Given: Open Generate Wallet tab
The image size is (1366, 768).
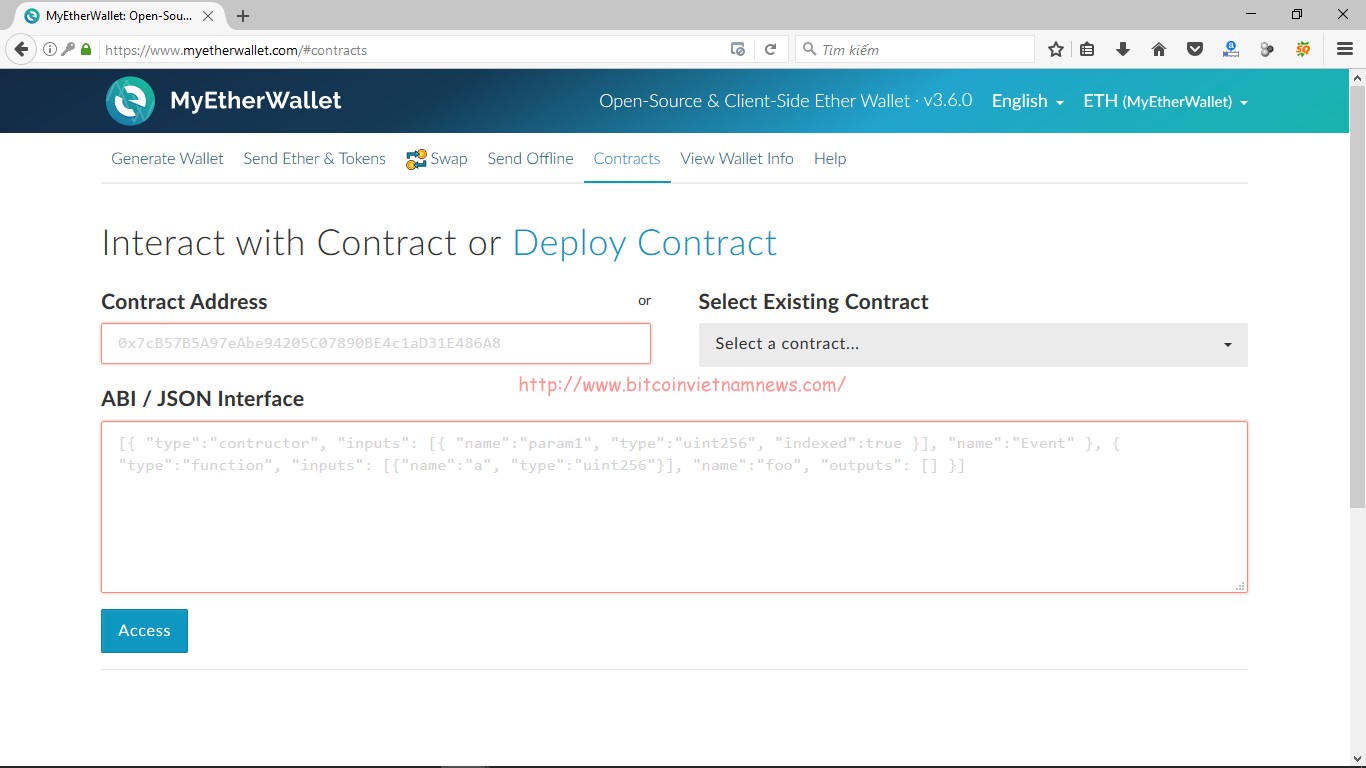Looking at the screenshot, I should point(167,159).
